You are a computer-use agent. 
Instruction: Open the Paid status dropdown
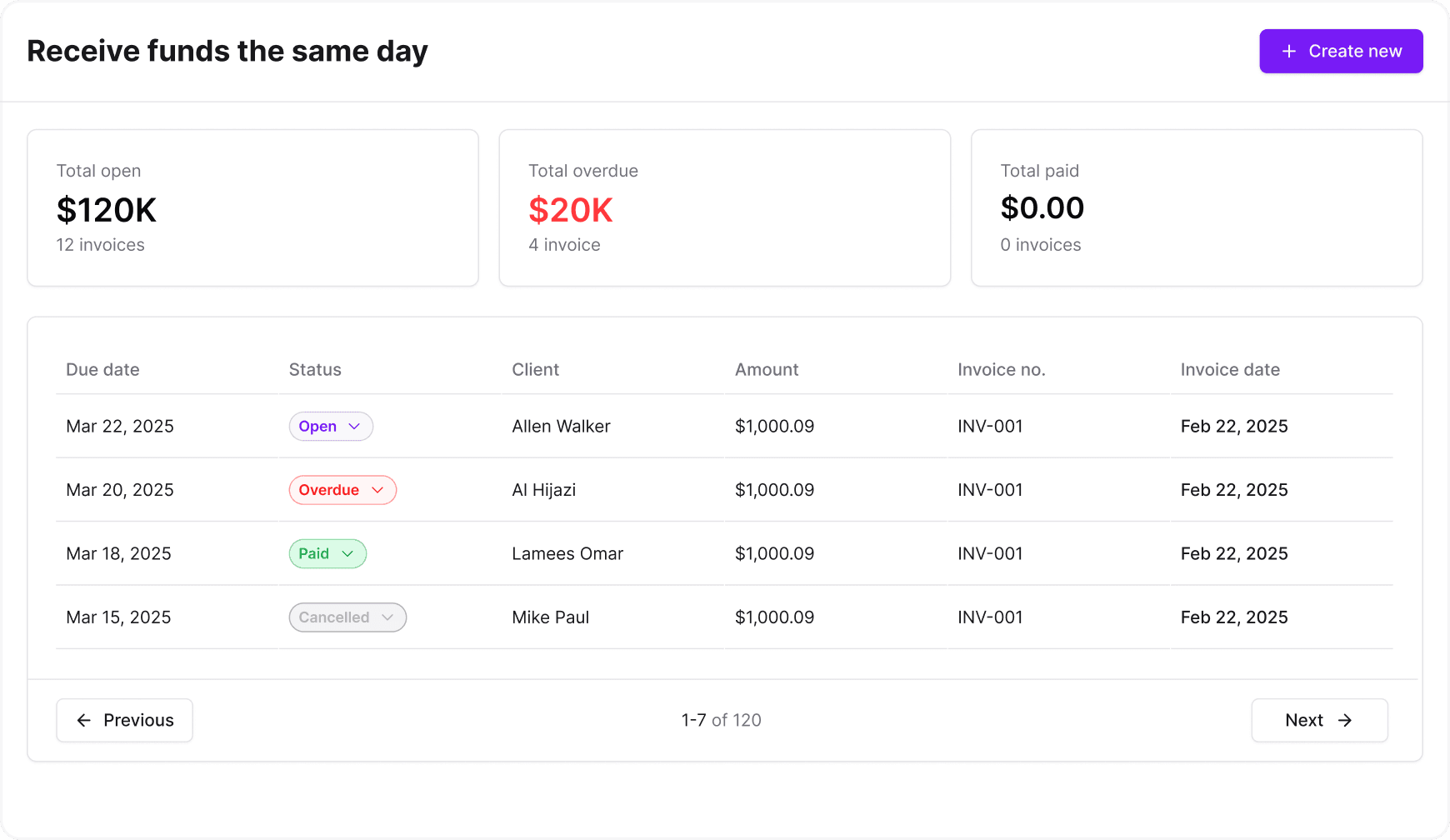(327, 554)
